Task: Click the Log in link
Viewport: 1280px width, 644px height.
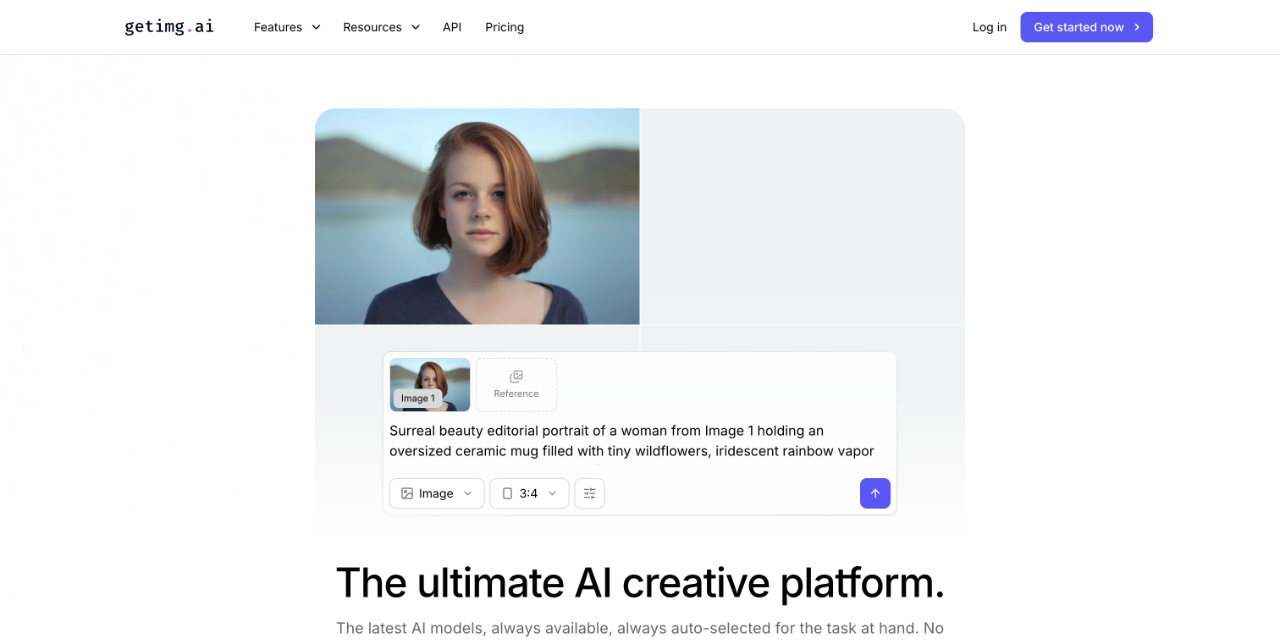Action: 989,27
